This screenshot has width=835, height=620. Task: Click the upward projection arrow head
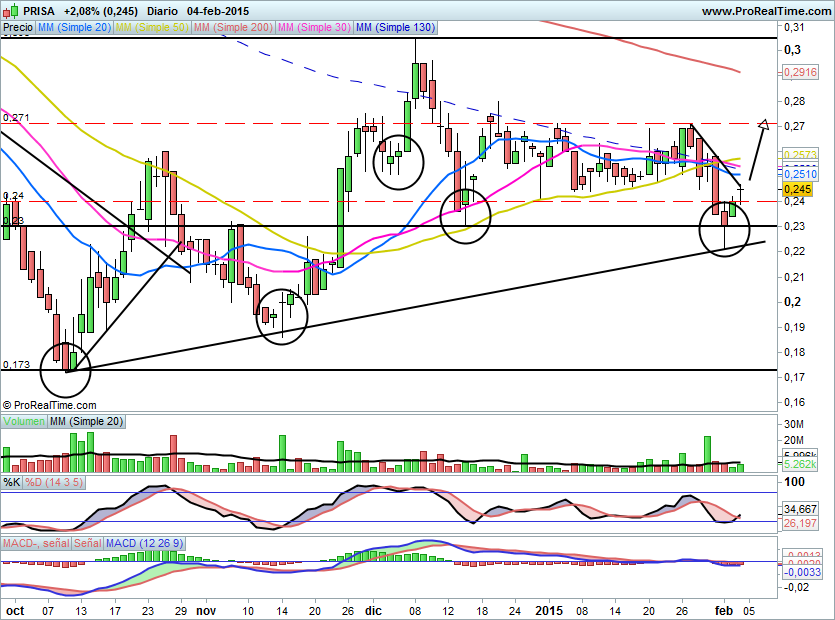pyautogui.click(x=763, y=125)
